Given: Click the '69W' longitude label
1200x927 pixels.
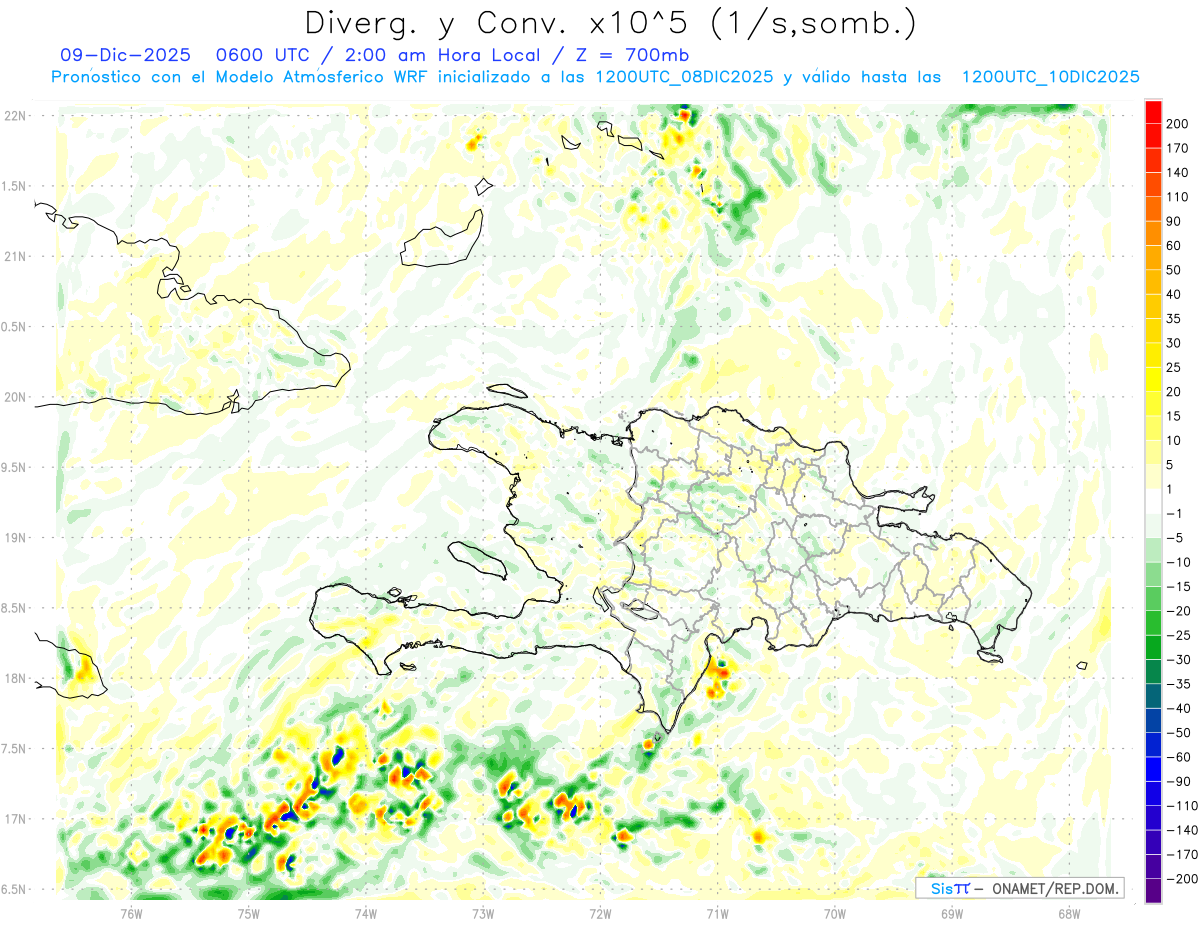Looking at the screenshot, I should (x=952, y=913).
